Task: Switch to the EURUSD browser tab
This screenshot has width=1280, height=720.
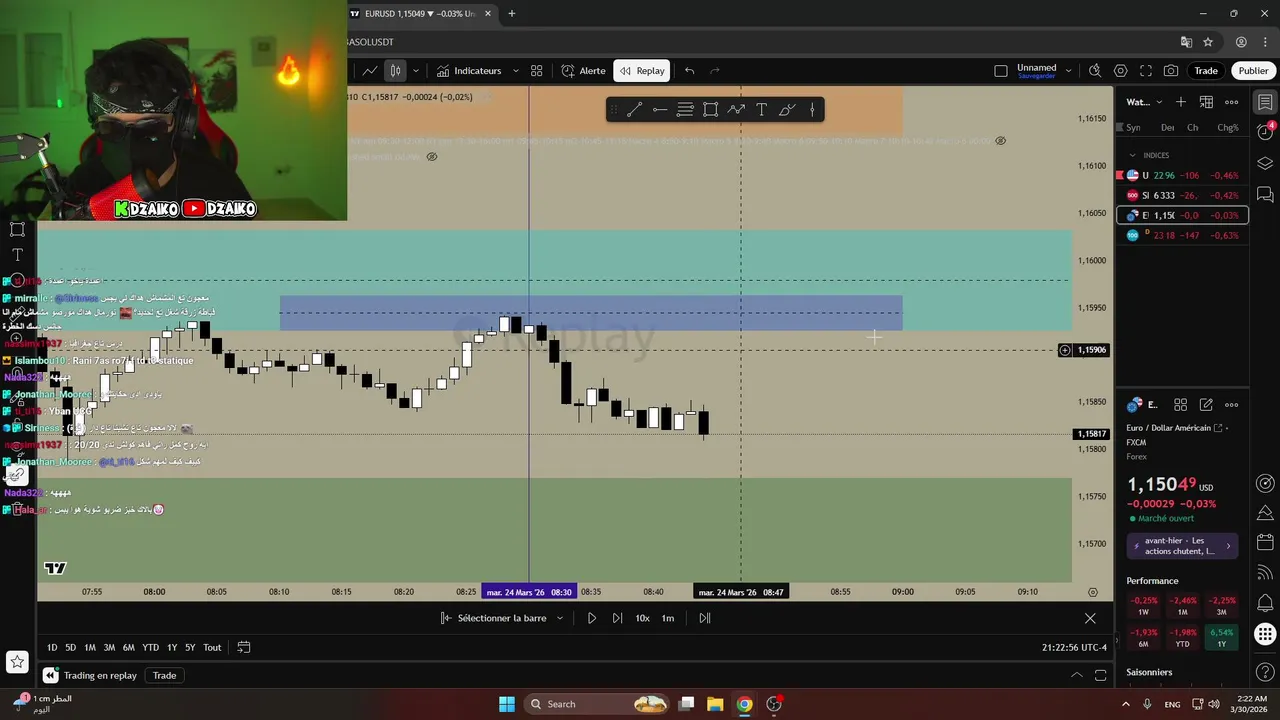Action: pyautogui.click(x=420, y=14)
